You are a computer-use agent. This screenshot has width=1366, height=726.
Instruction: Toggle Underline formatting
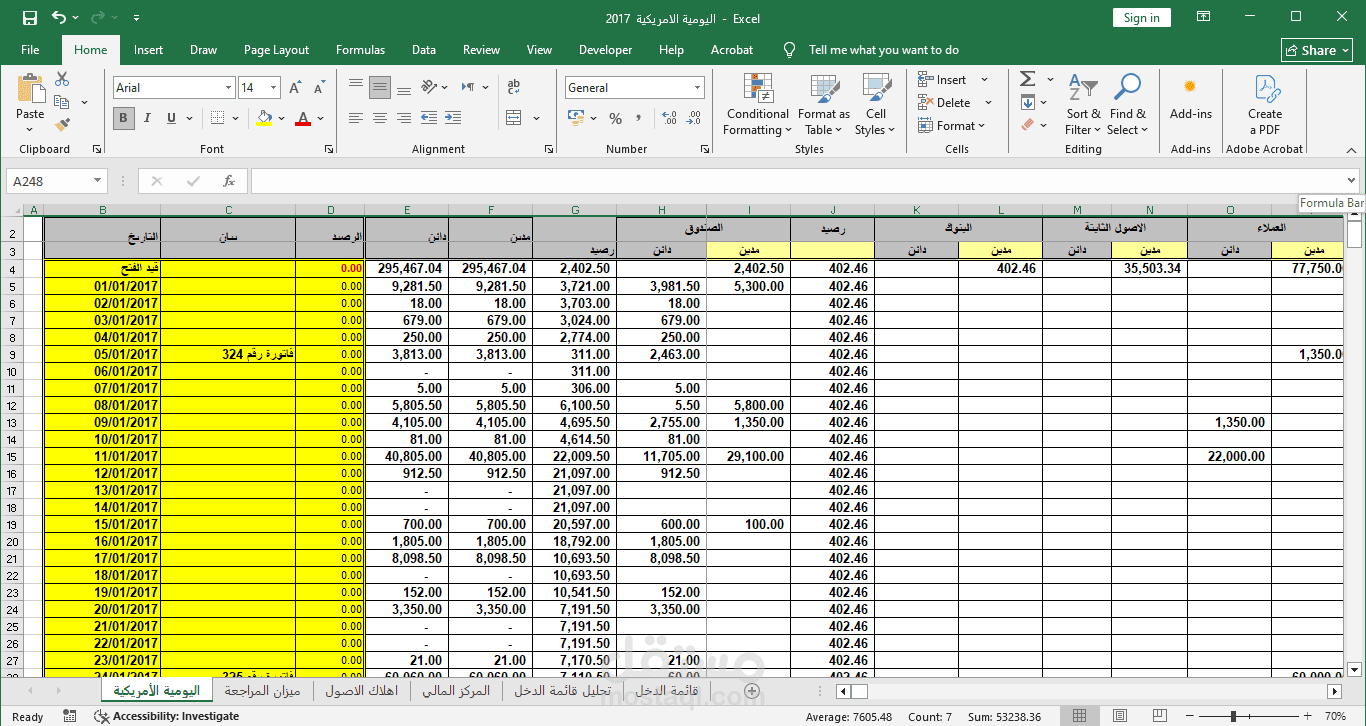[172, 118]
